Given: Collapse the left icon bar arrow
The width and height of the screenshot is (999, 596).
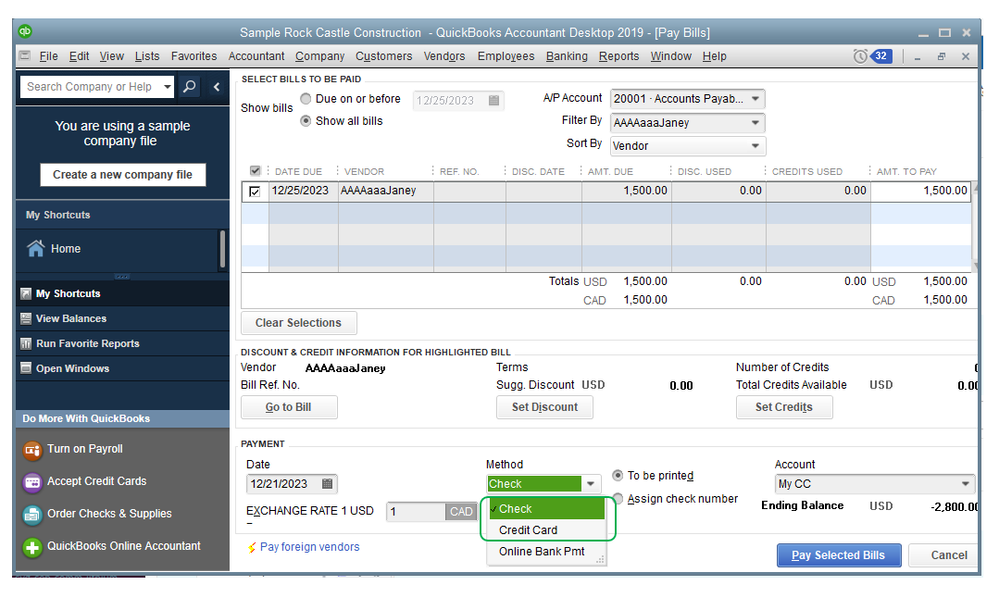Looking at the screenshot, I should [217, 87].
